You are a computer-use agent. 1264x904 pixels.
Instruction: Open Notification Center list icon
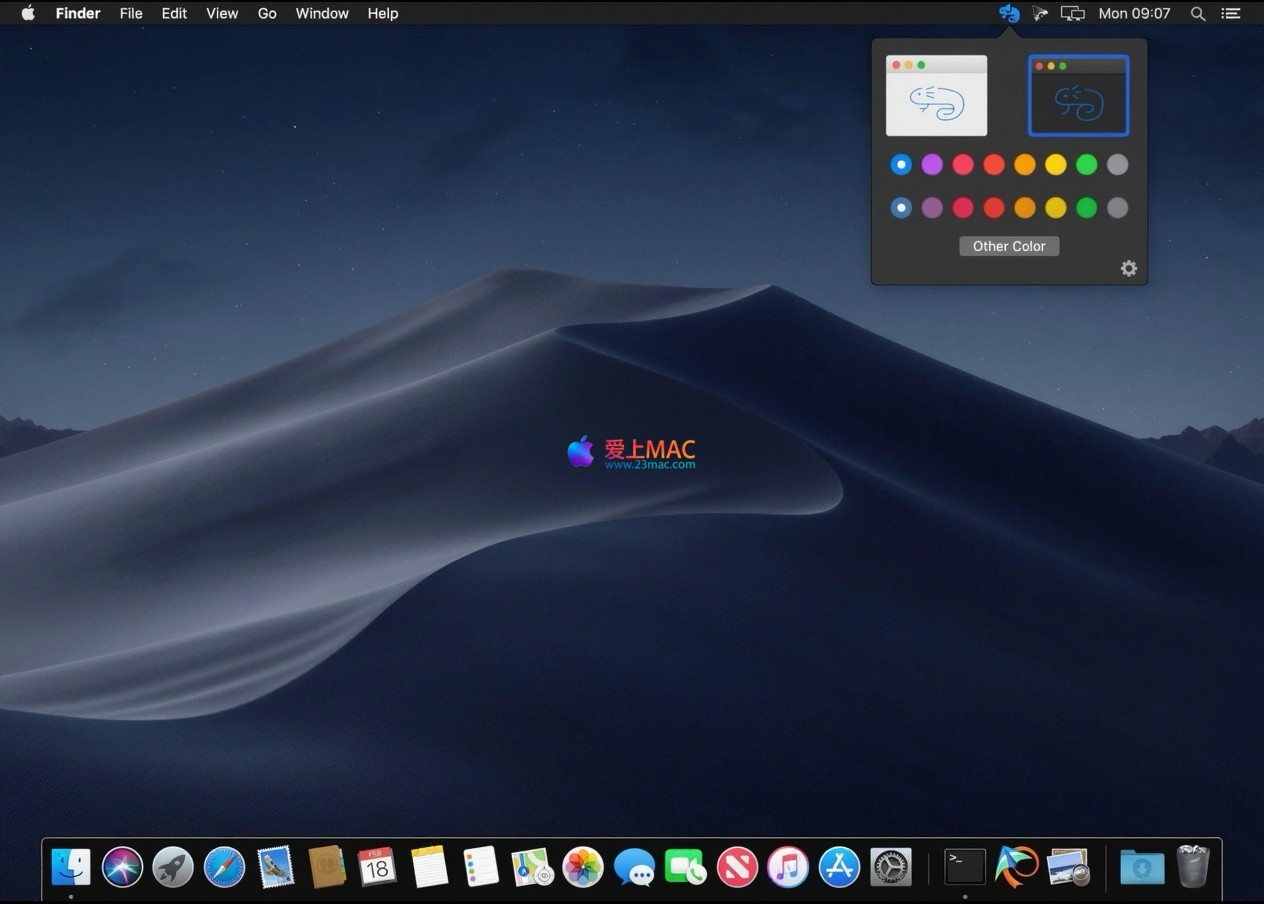coord(1230,13)
